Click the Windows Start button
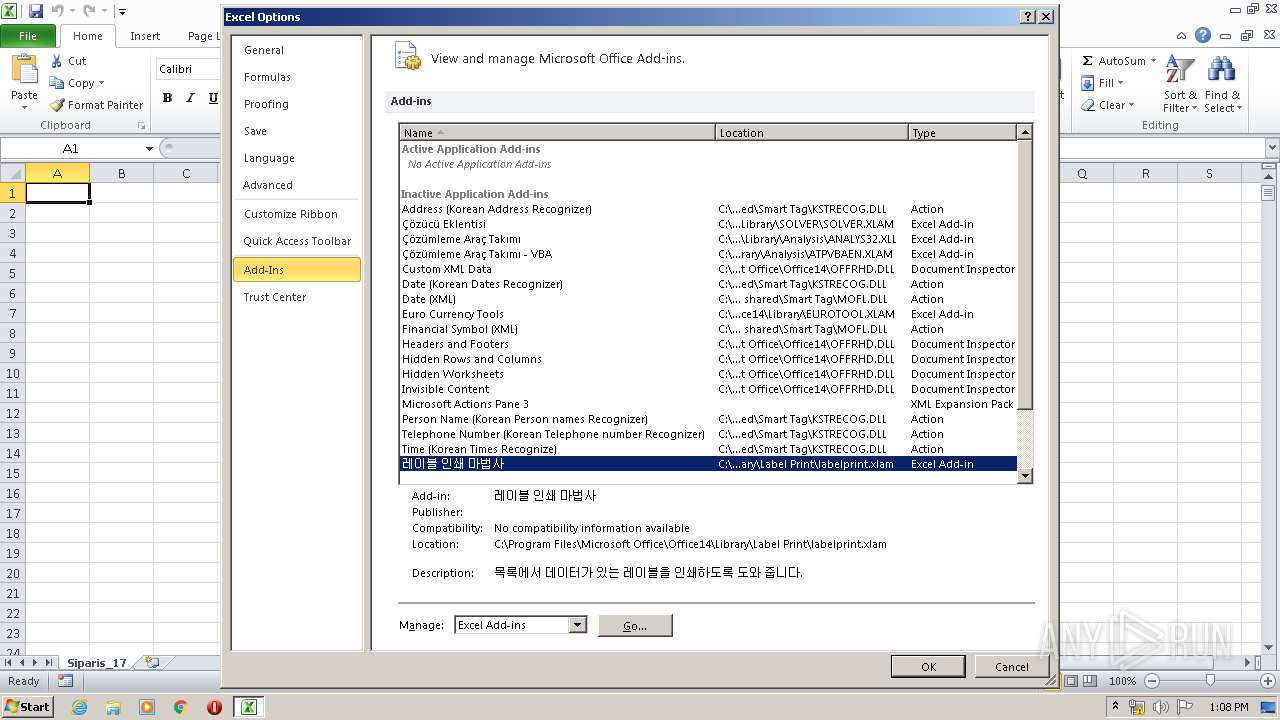 [27, 707]
